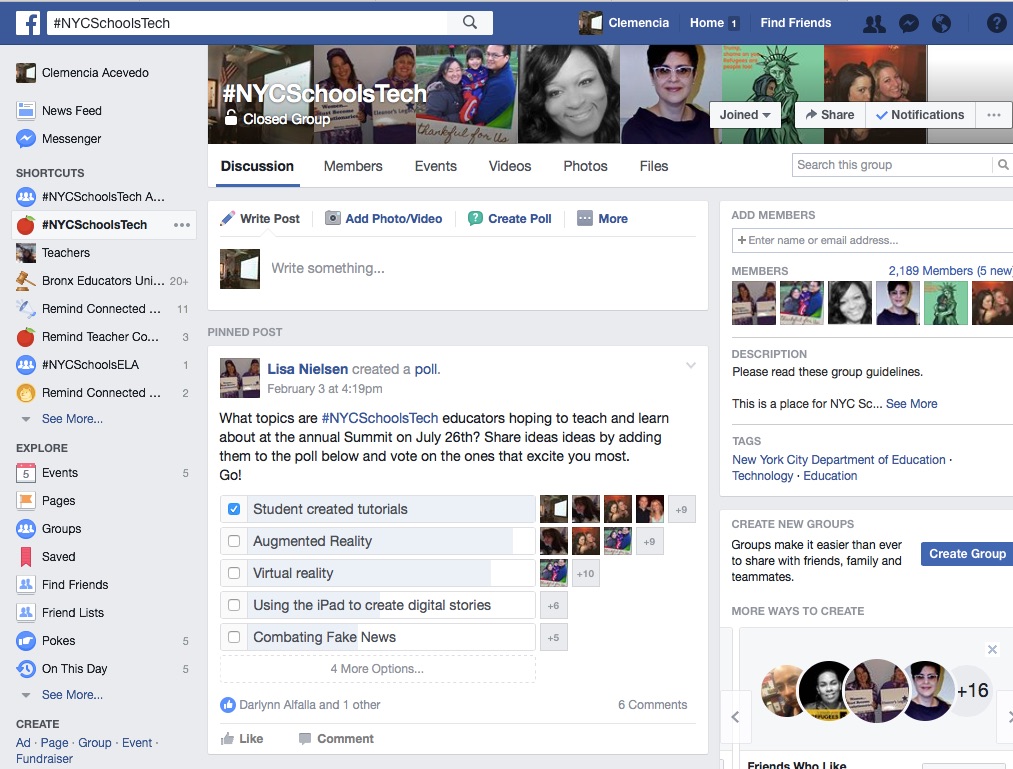Open the Messenger icon in top bar
The height and width of the screenshot is (769, 1013).
[x=908, y=23]
